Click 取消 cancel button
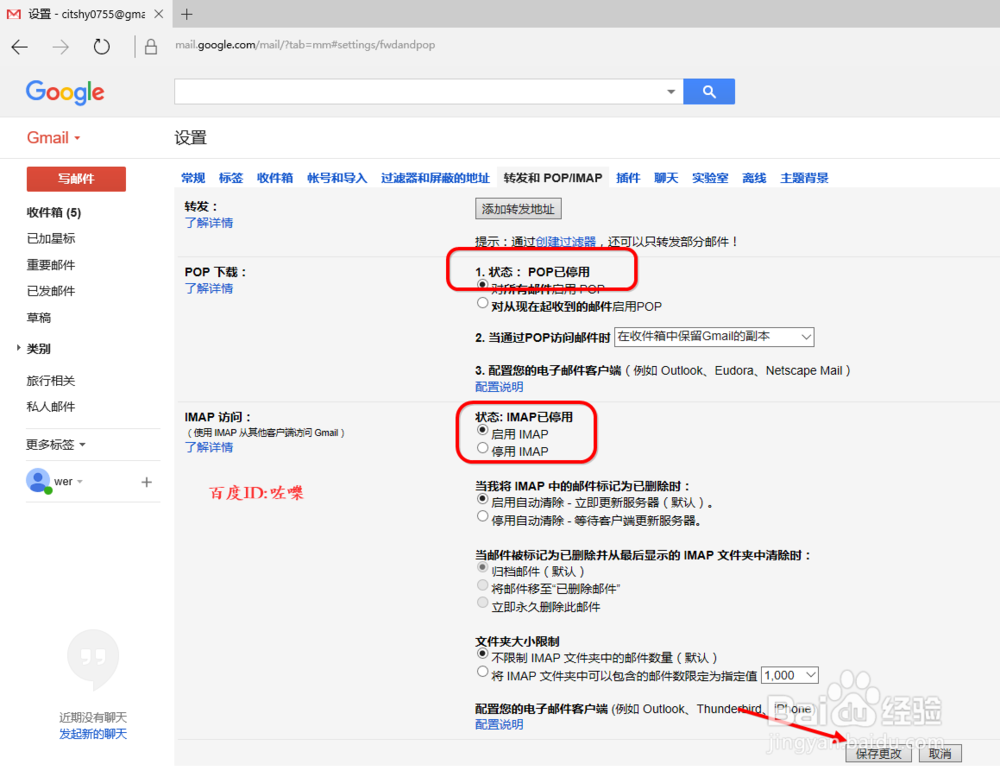The width and height of the screenshot is (1000, 777). (x=940, y=753)
